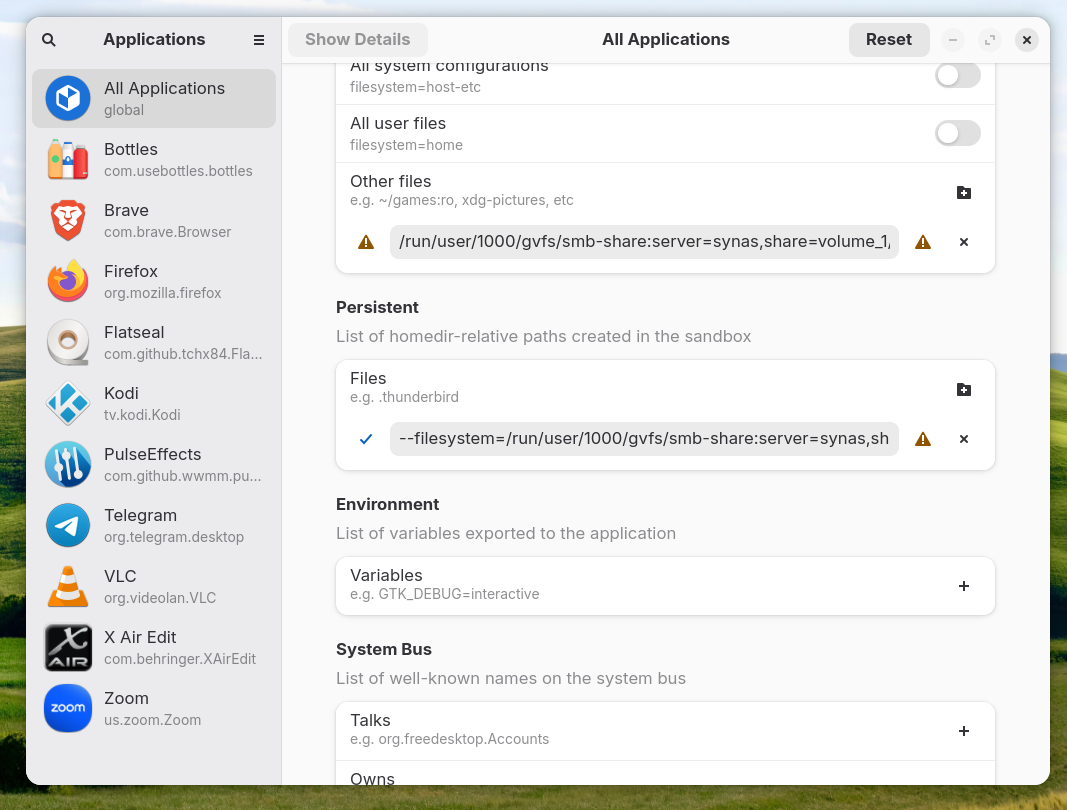Toggle the All system configurations switch
1067x810 pixels.
(x=957, y=75)
